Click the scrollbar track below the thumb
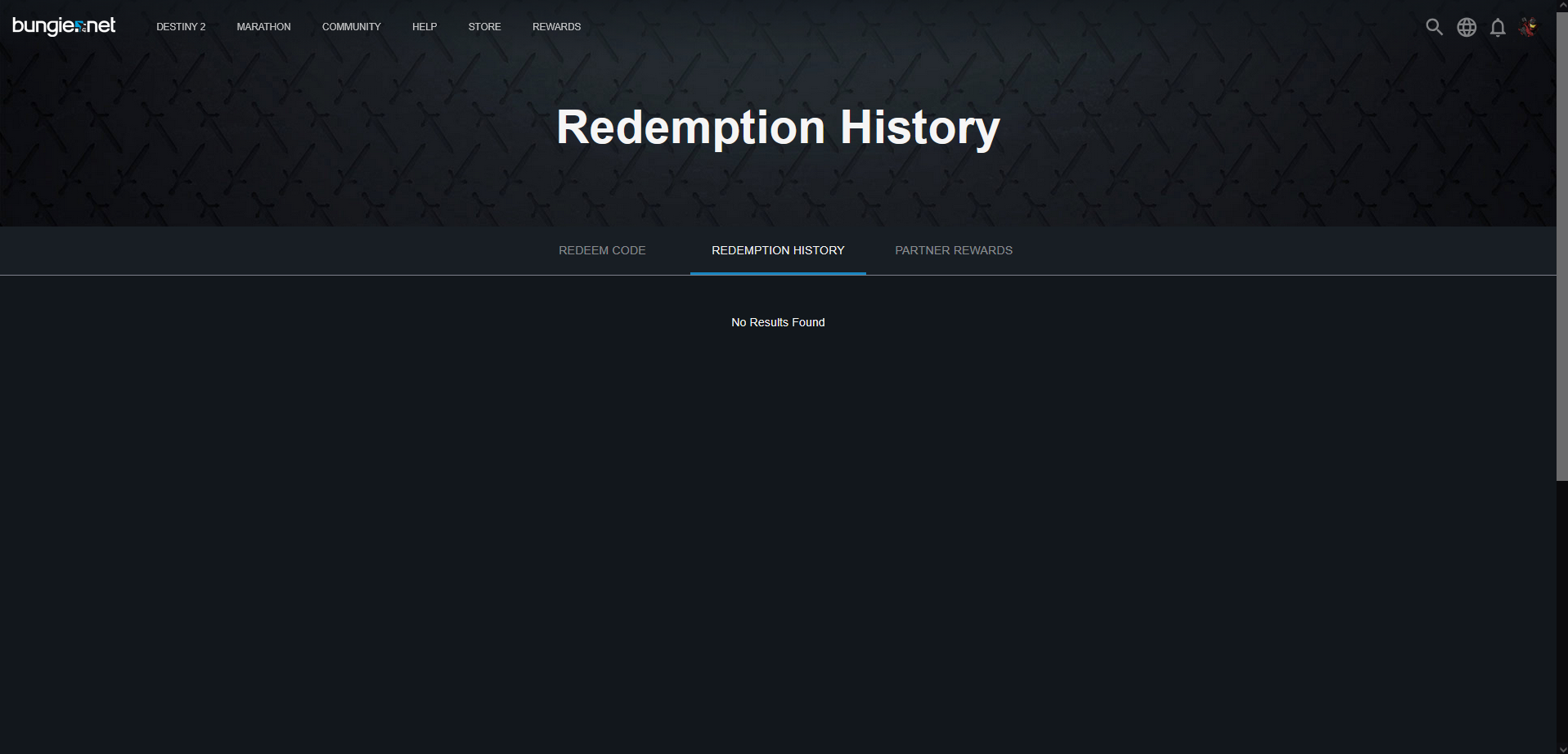Image resolution: width=1568 pixels, height=754 pixels. (1561, 613)
